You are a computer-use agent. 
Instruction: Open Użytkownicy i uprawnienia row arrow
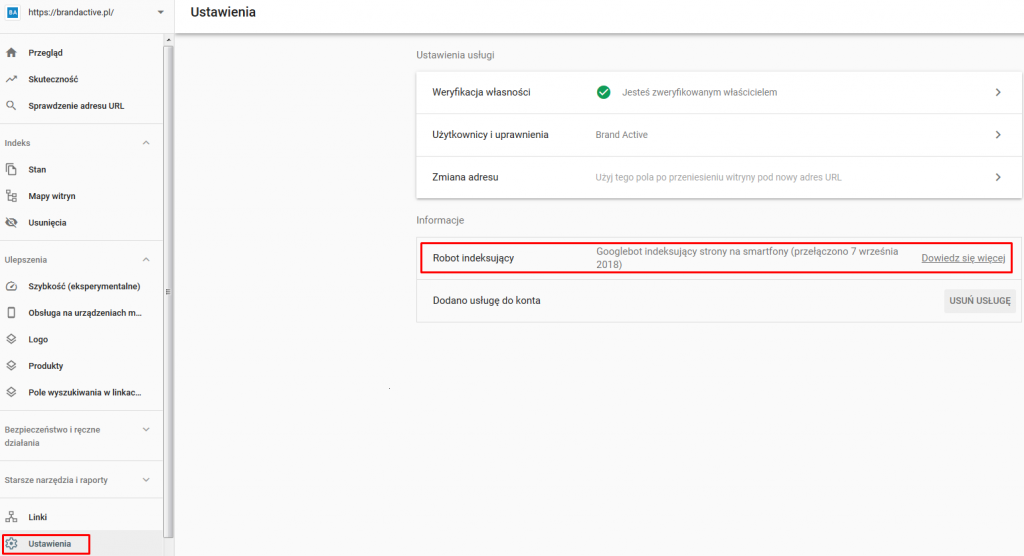997,135
